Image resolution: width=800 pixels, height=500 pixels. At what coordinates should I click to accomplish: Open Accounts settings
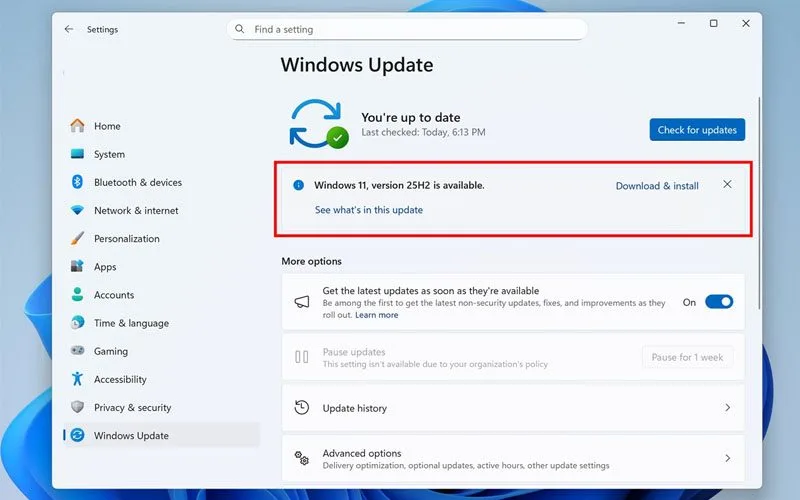click(x=162, y=295)
